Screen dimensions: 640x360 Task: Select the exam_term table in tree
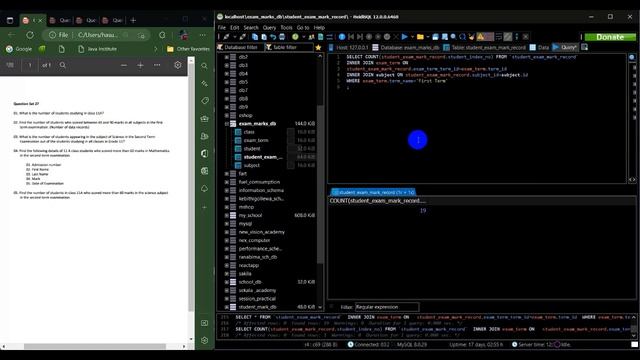click(256, 140)
